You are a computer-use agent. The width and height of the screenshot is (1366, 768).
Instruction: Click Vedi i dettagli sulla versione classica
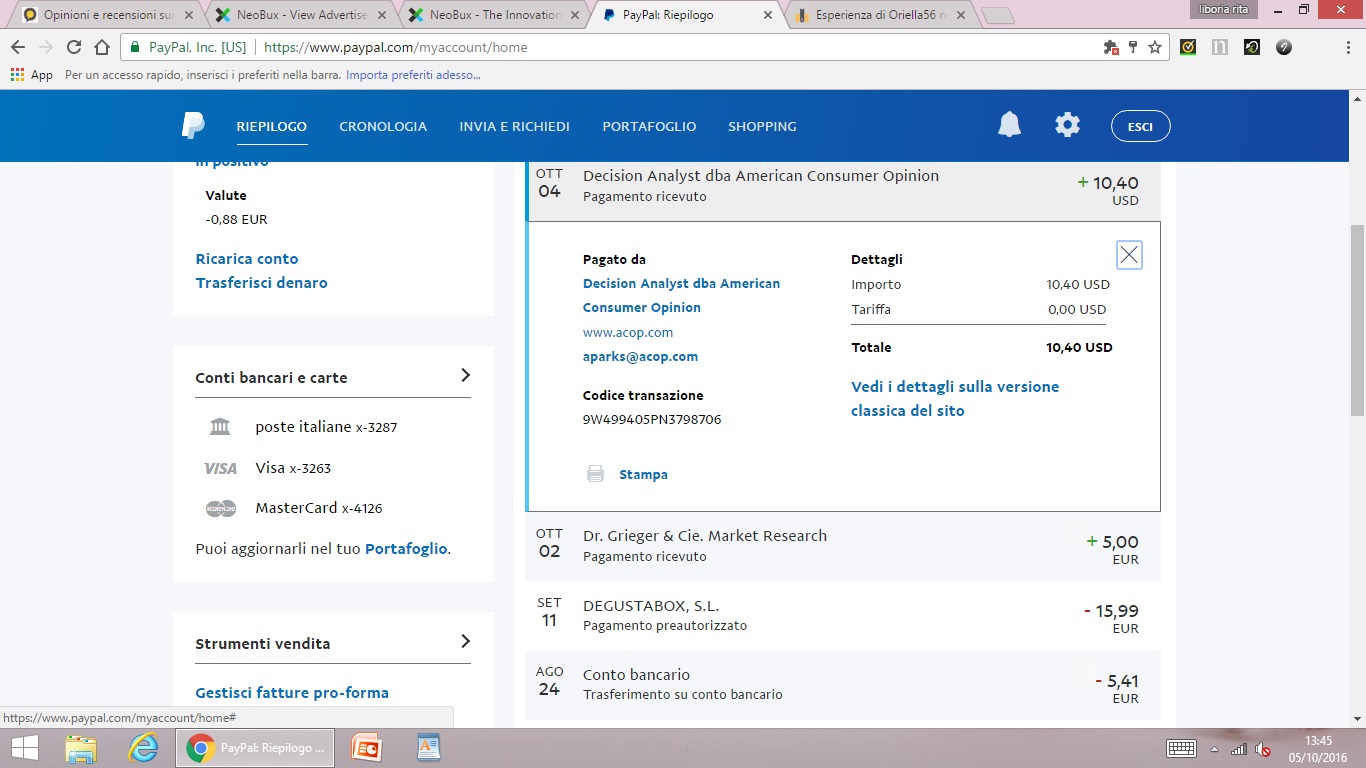coord(955,399)
